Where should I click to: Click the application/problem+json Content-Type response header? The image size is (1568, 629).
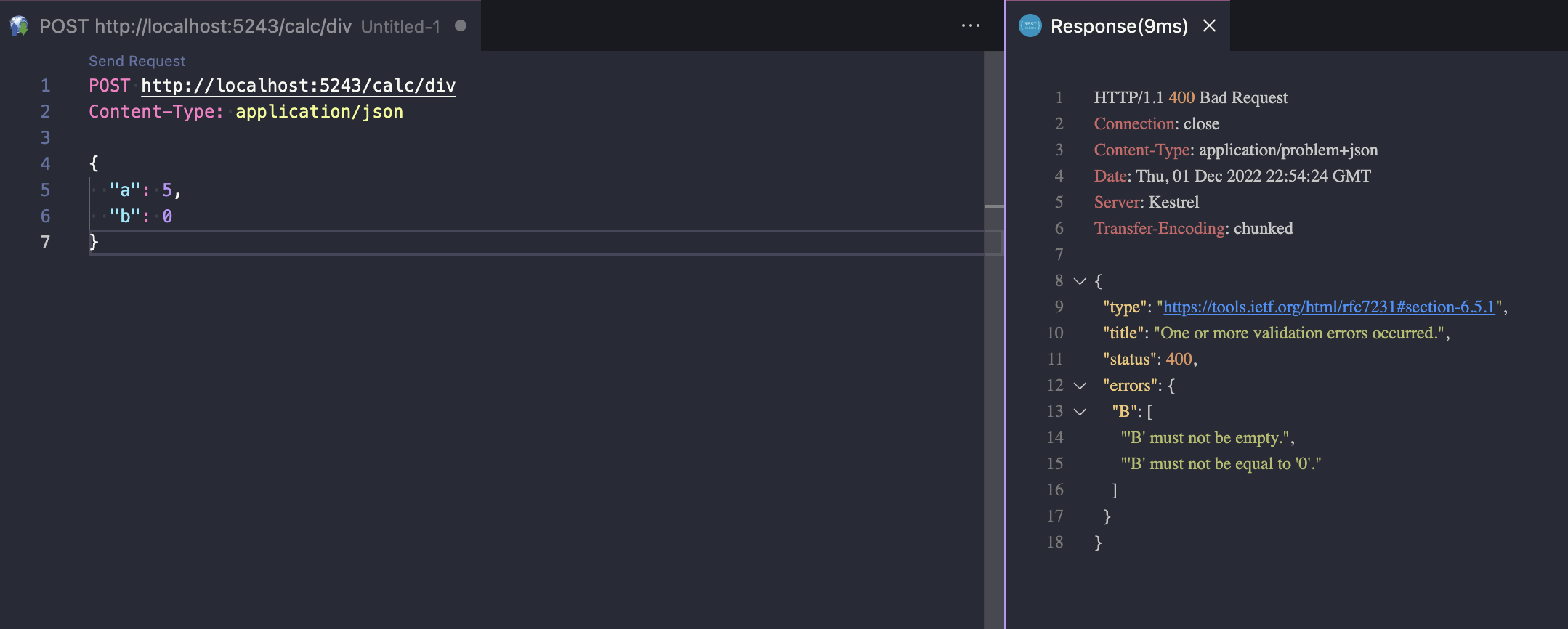pos(1236,150)
